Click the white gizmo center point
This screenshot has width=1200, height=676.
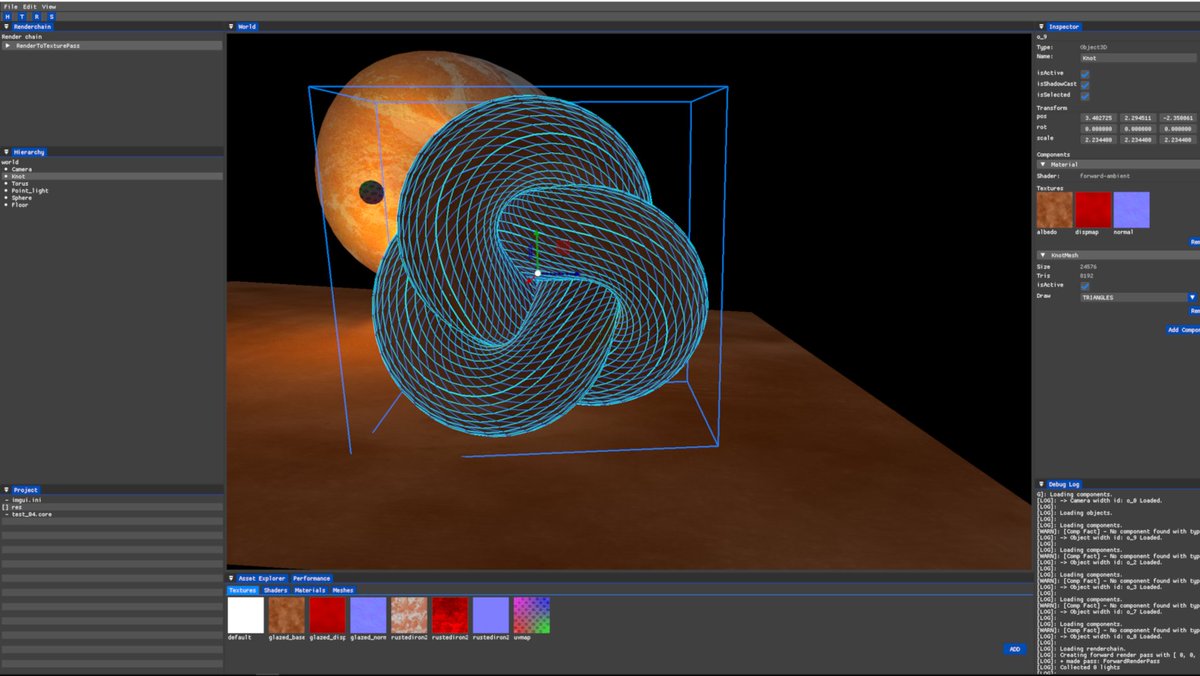point(538,273)
